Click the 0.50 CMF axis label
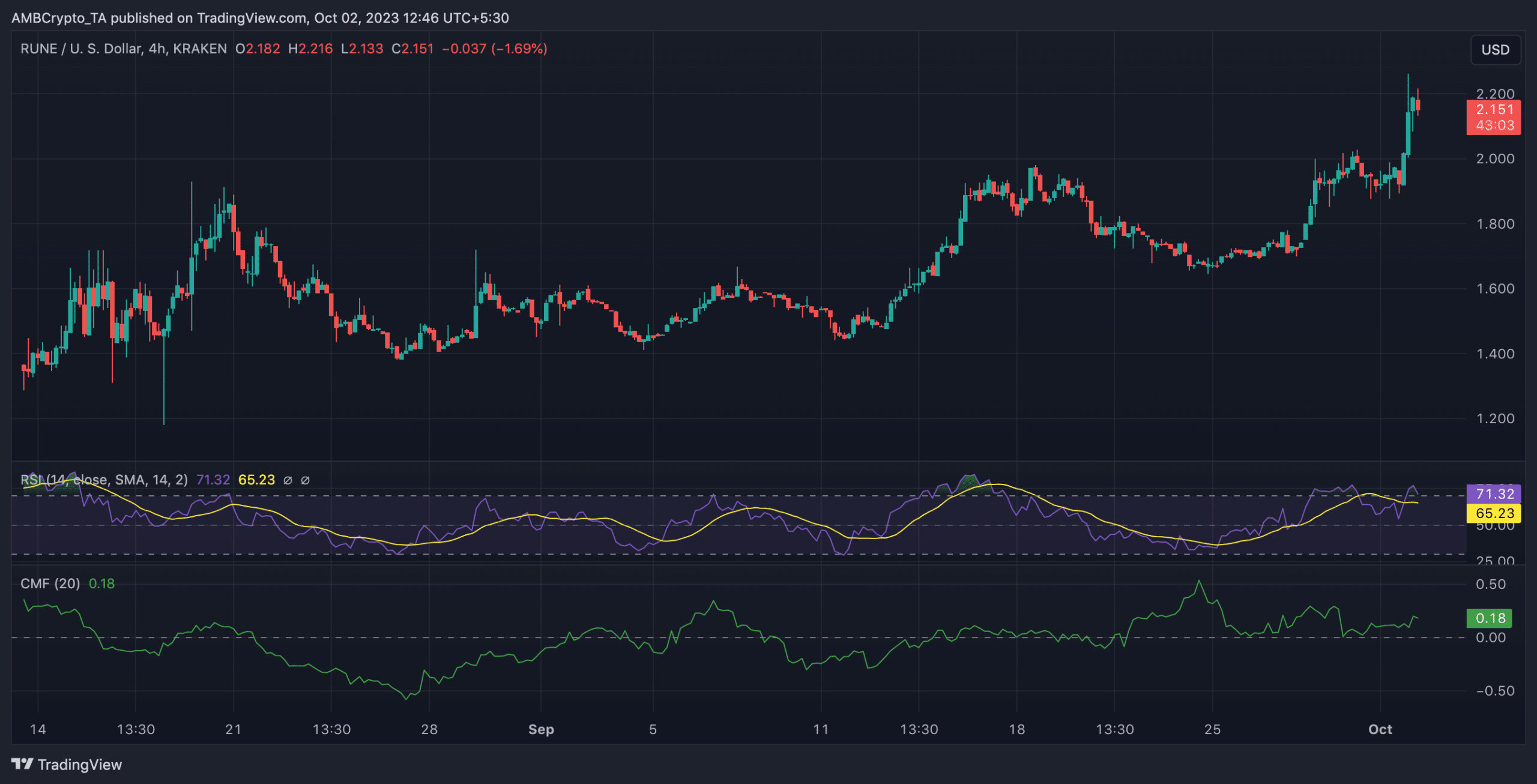 [1491, 584]
